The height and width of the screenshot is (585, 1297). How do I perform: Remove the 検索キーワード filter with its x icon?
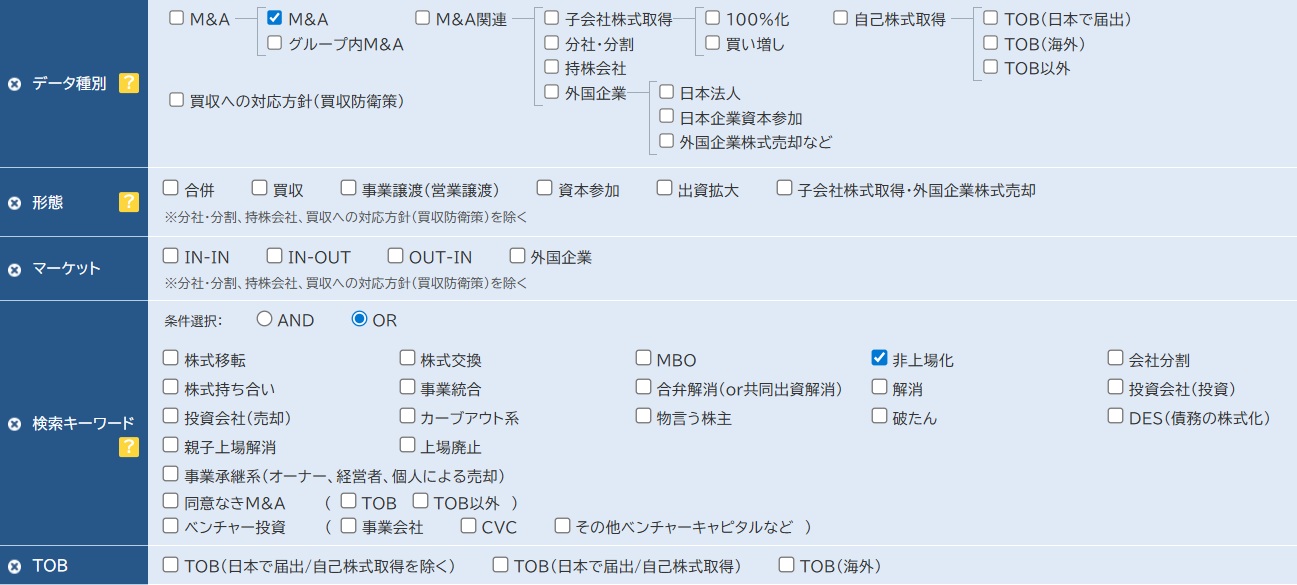click(14, 424)
